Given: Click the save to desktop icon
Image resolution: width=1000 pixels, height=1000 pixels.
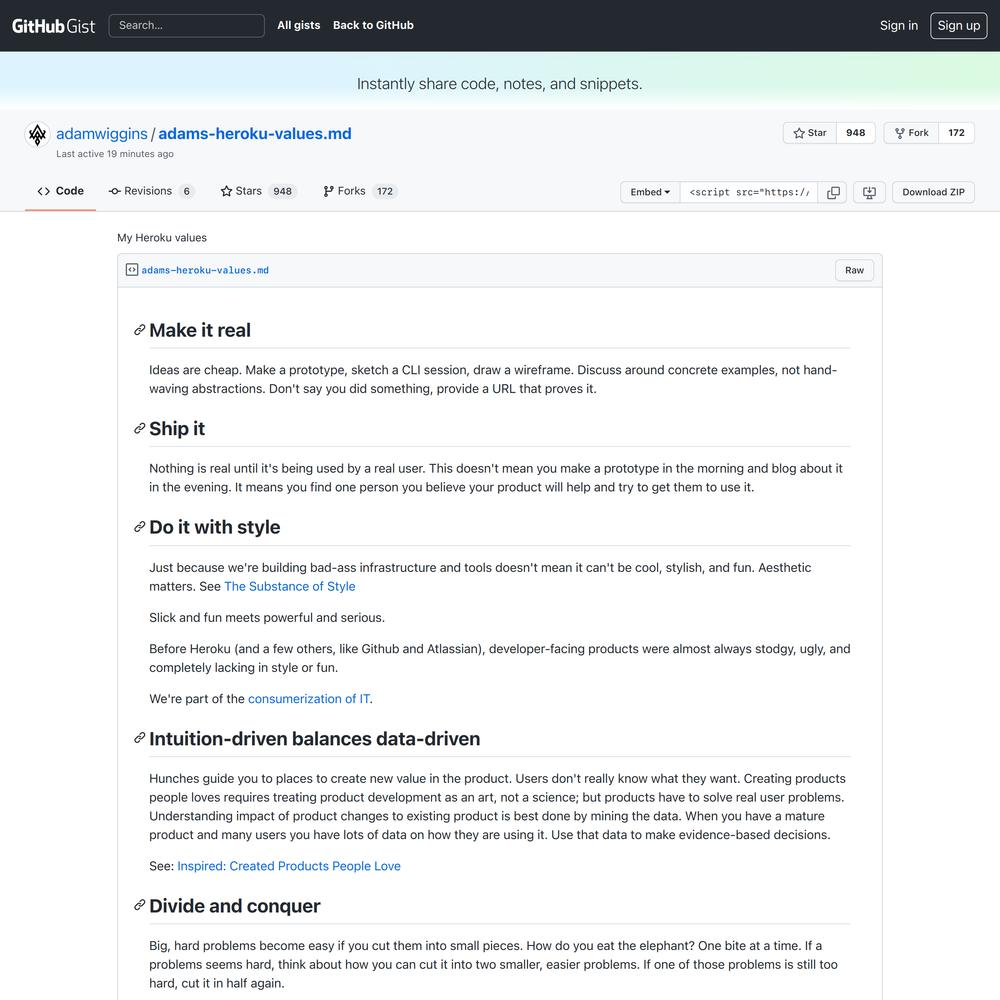Looking at the screenshot, I should click(x=869, y=192).
